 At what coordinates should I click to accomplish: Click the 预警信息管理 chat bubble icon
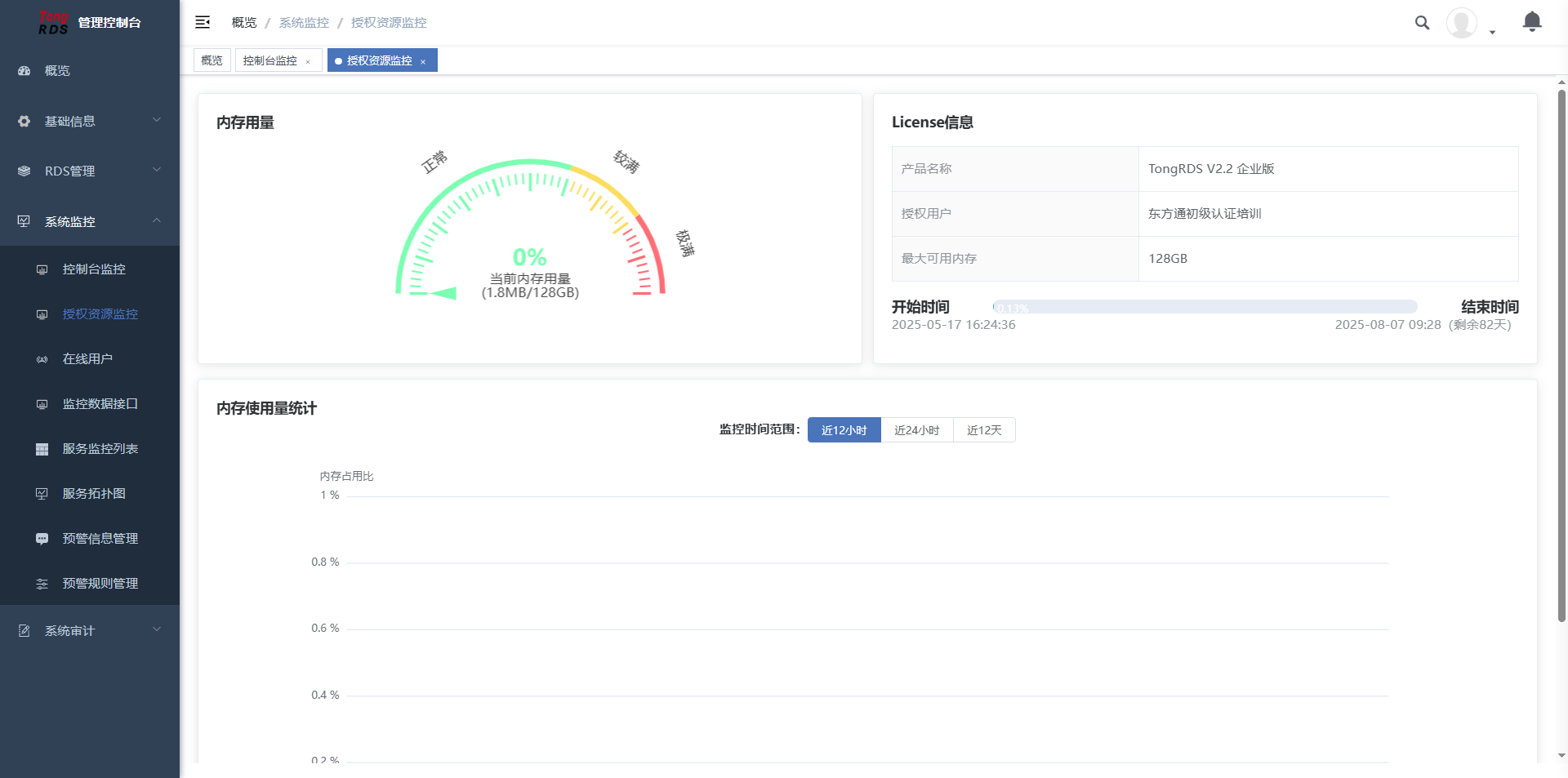pyautogui.click(x=42, y=539)
